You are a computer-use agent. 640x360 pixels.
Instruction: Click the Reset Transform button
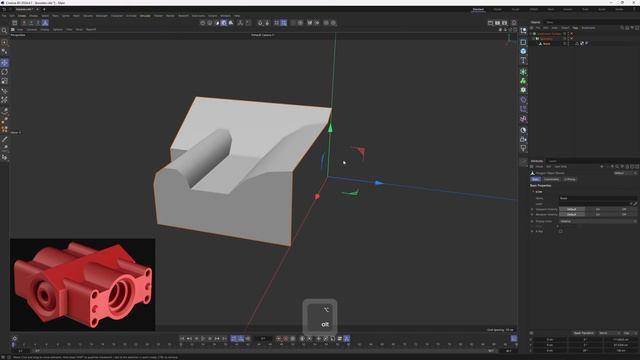pos(584,333)
